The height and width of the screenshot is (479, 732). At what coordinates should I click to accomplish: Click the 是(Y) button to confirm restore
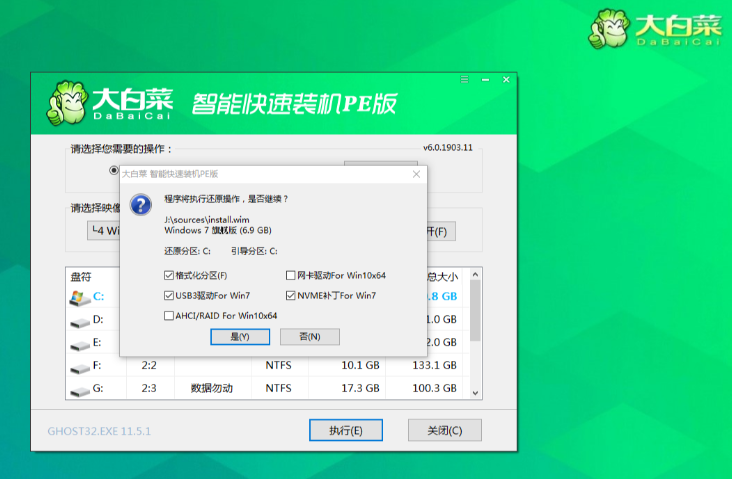(x=240, y=337)
